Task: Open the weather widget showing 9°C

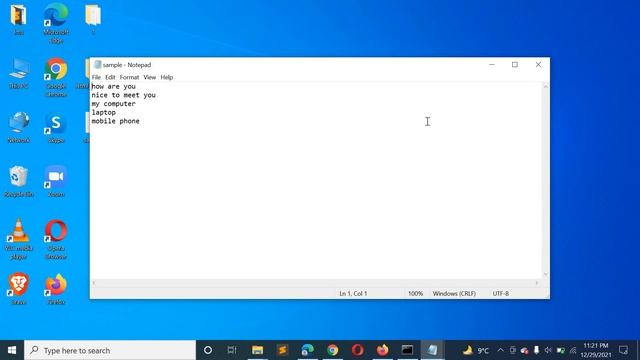Action: point(476,350)
